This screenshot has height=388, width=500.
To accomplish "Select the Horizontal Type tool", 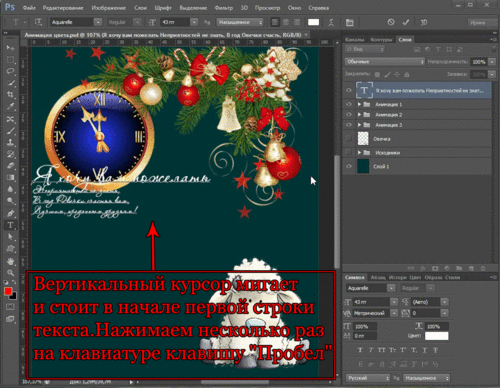I will (10, 225).
